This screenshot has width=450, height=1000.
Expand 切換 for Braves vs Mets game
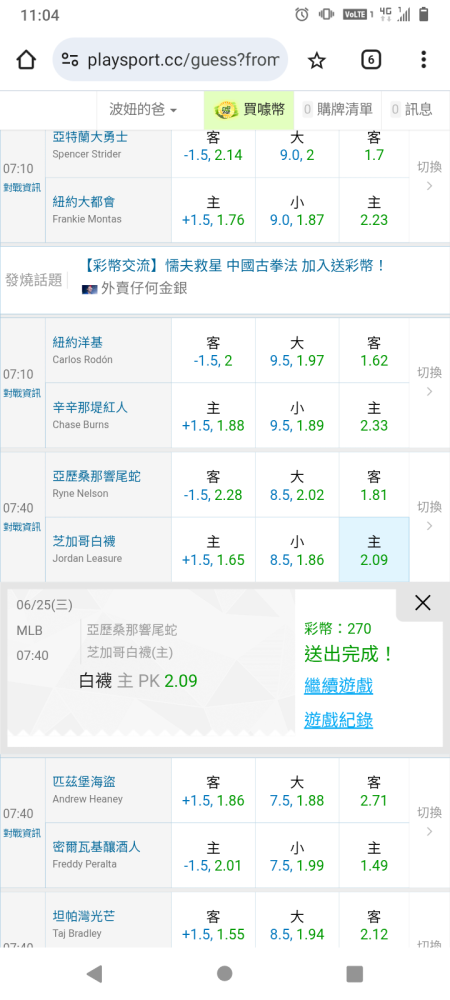point(430,176)
